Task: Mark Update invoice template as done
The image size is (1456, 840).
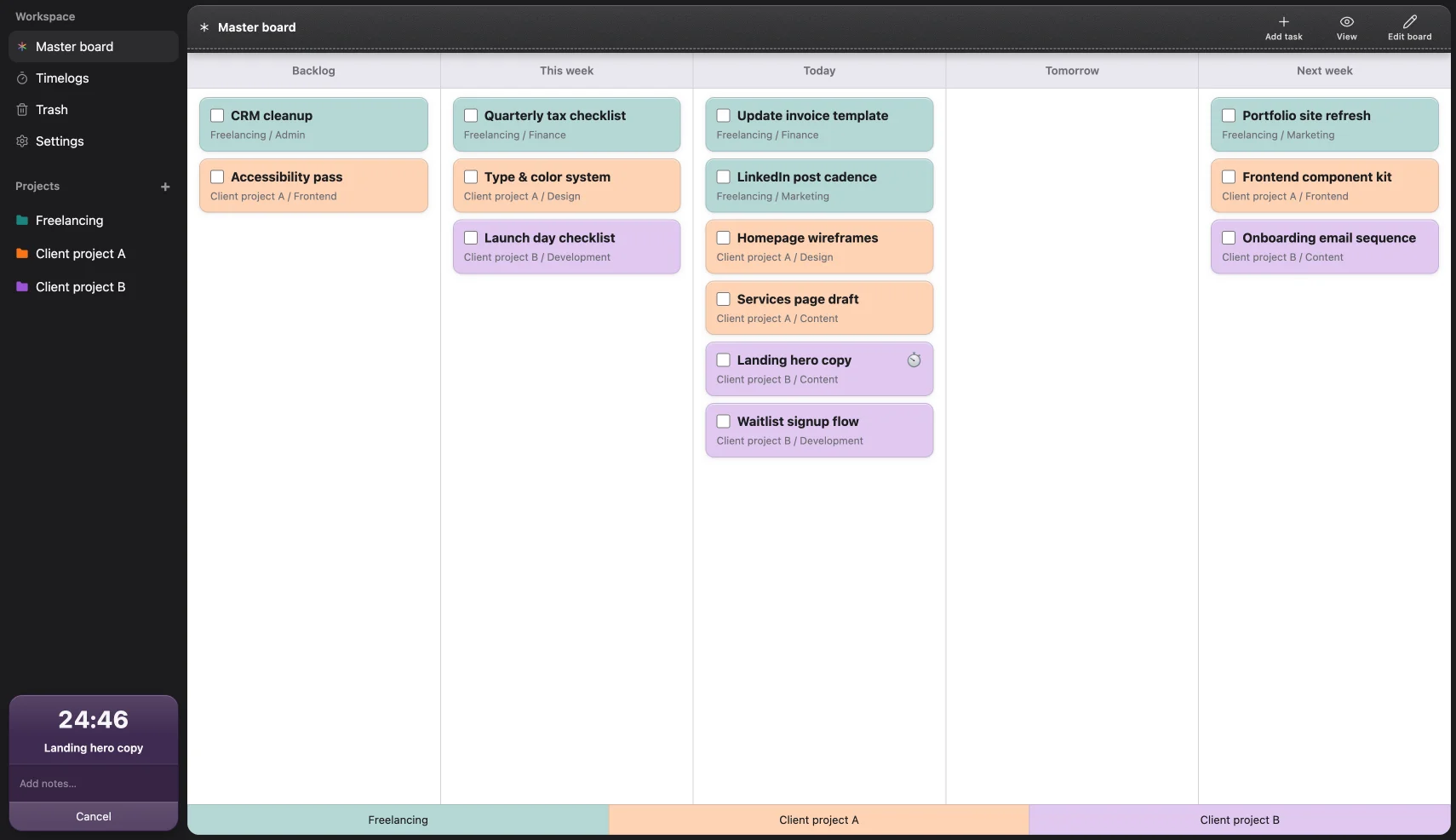Action: pyautogui.click(x=724, y=116)
